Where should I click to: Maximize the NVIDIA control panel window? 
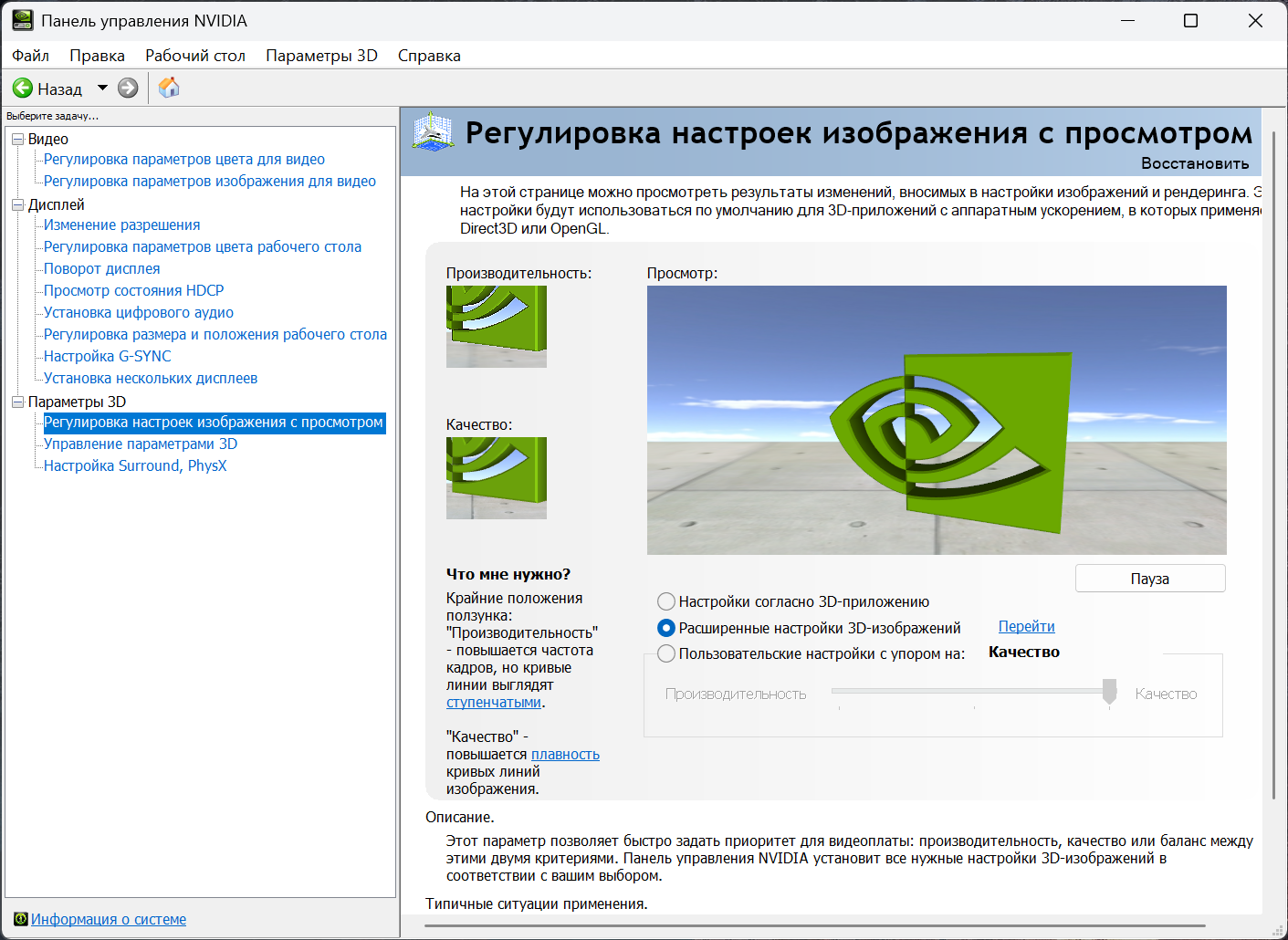pos(1190,20)
